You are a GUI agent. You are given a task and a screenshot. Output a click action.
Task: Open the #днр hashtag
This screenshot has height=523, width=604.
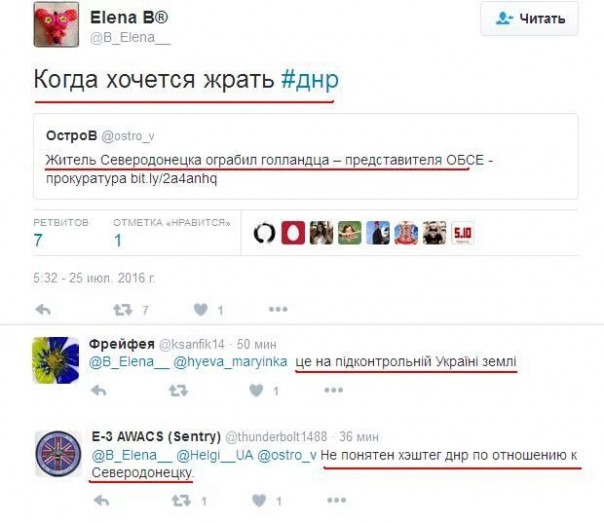(310, 80)
